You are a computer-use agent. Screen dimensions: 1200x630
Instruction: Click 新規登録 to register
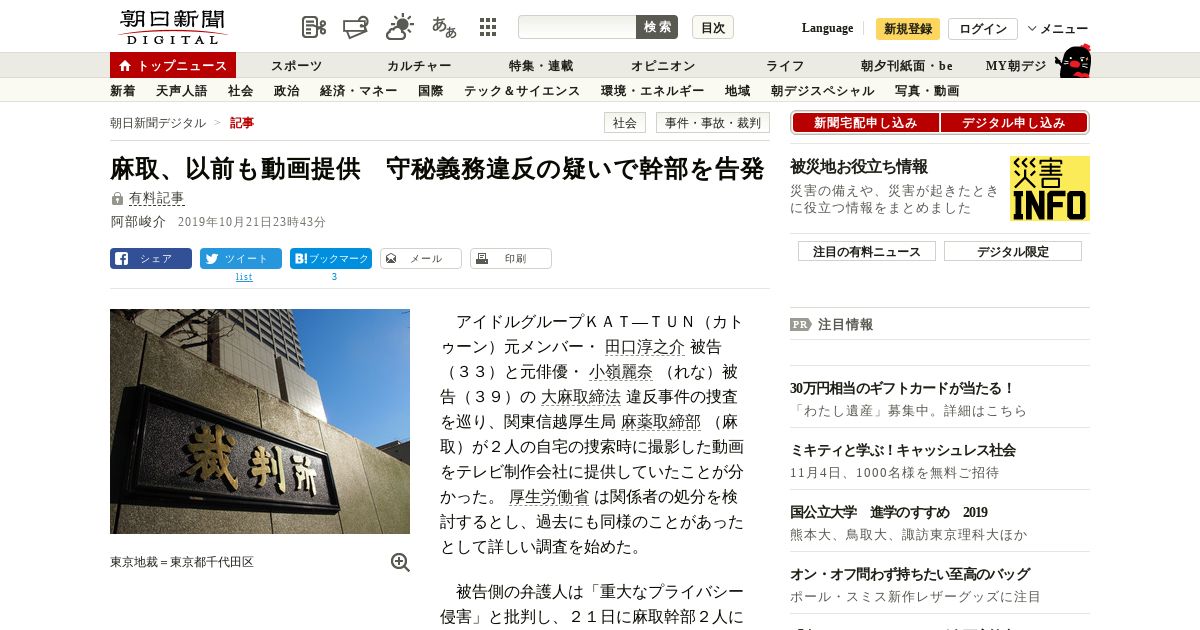click(908, 29)
